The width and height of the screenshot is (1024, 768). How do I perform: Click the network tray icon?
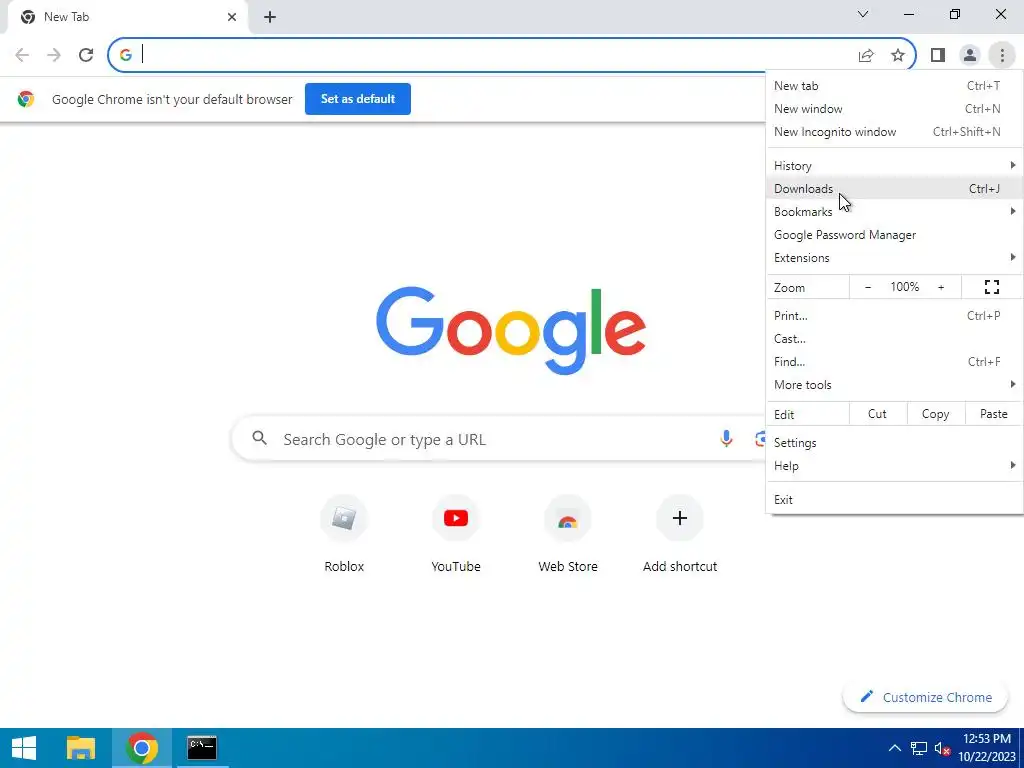pyautogui.click(x=919, y=748)
